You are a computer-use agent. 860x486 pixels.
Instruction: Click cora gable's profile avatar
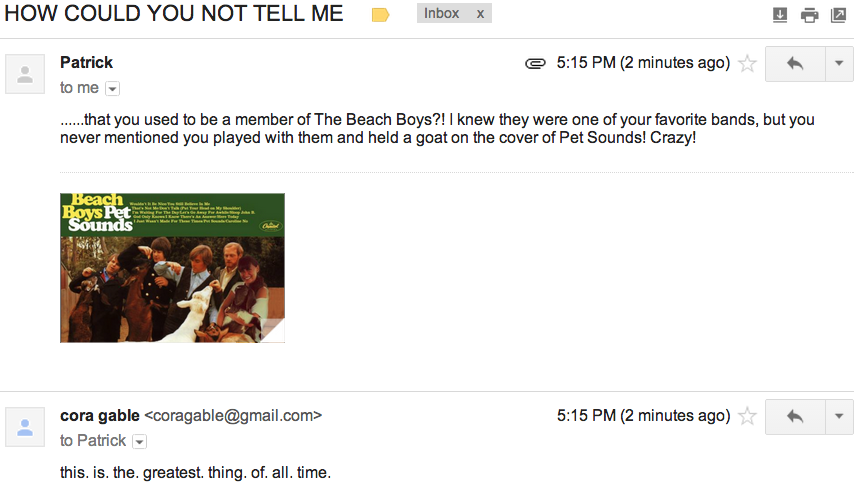[x=25, y=427]
